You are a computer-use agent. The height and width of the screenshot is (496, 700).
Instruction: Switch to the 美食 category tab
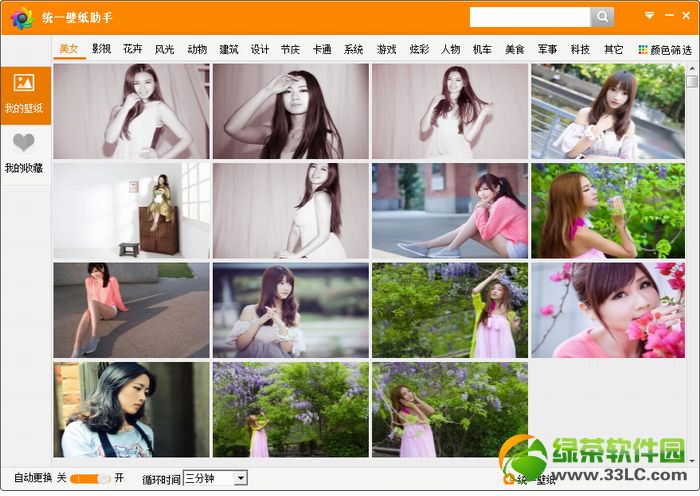point(514,49)
